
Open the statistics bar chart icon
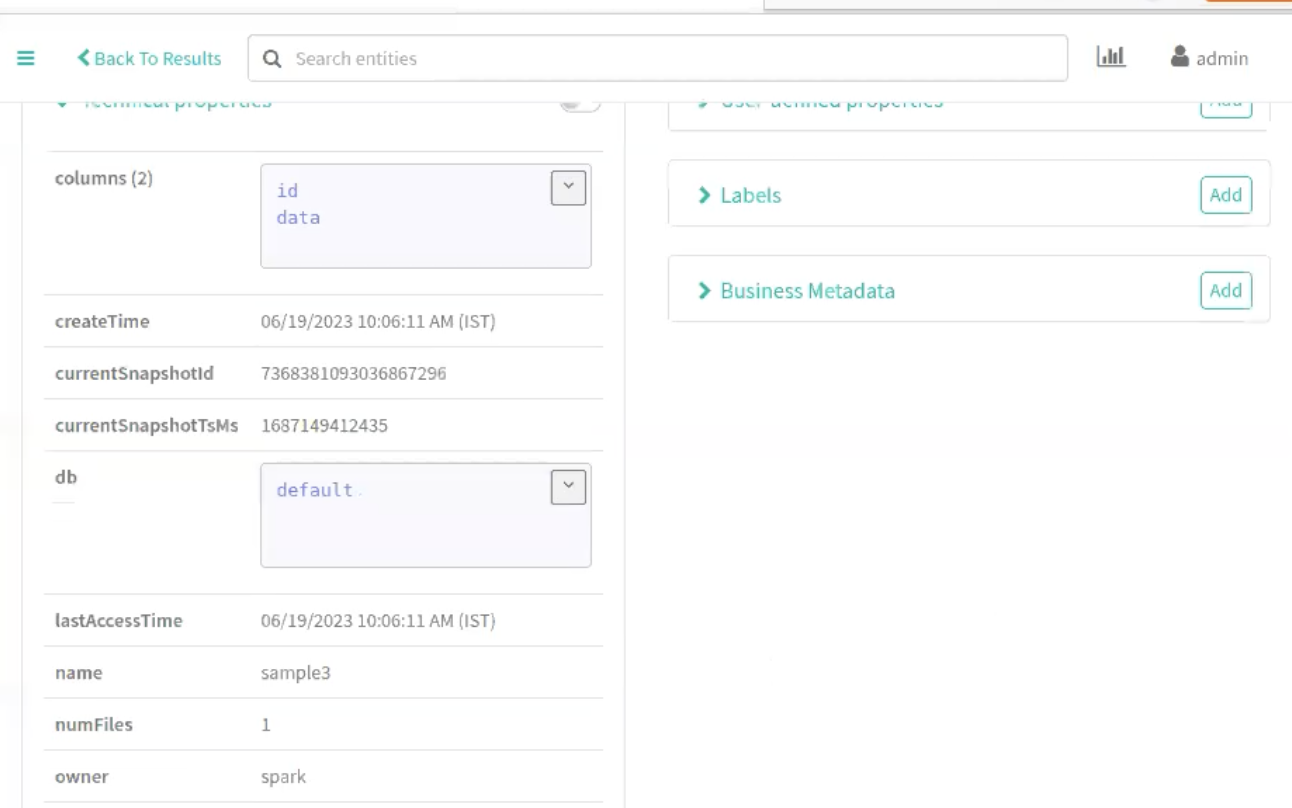point(1110,57)
